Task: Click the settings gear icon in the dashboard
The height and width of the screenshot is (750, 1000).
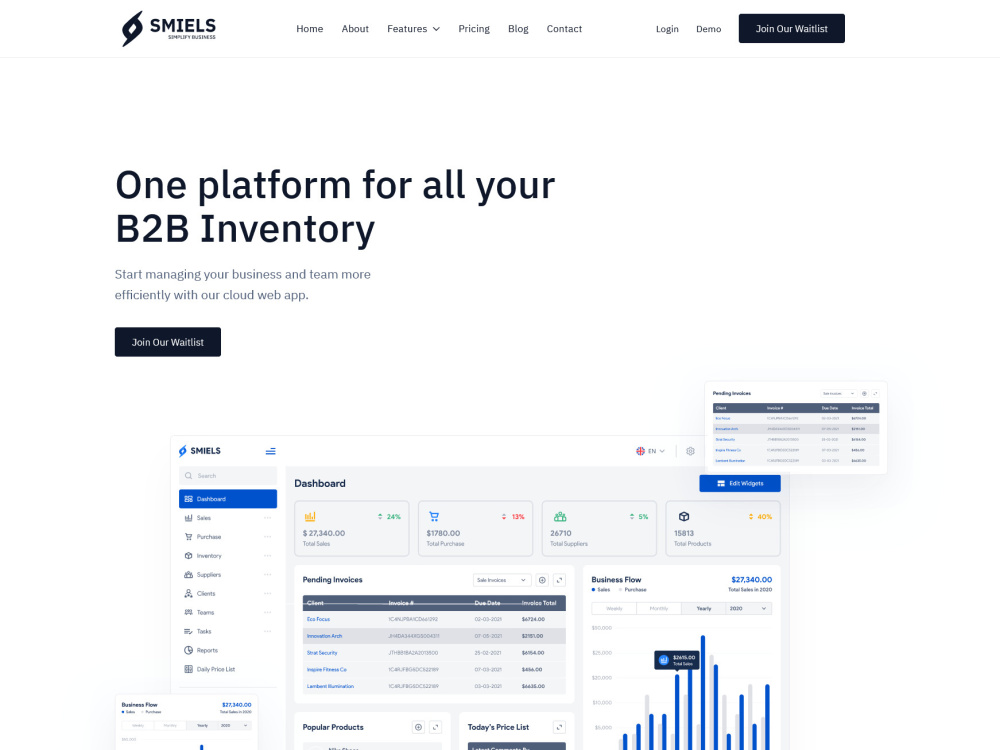Action: tap(690, 451)
